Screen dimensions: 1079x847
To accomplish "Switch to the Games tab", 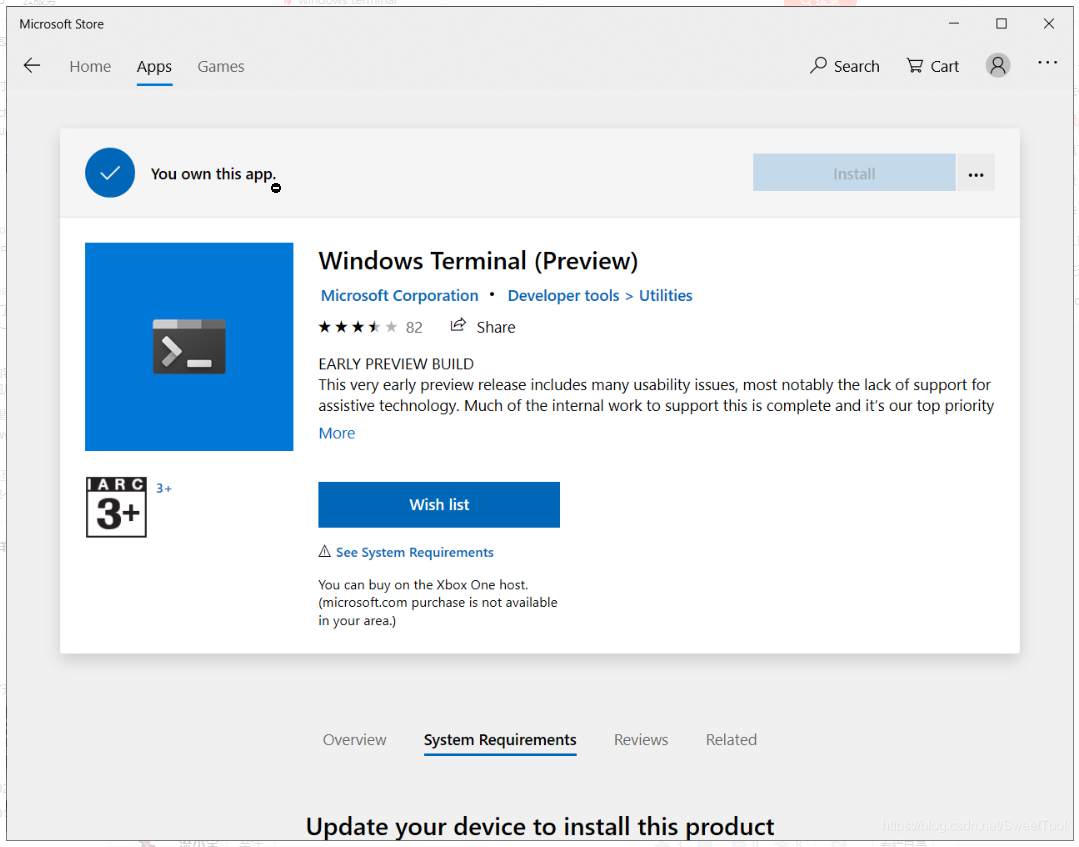I will [220, 66].
